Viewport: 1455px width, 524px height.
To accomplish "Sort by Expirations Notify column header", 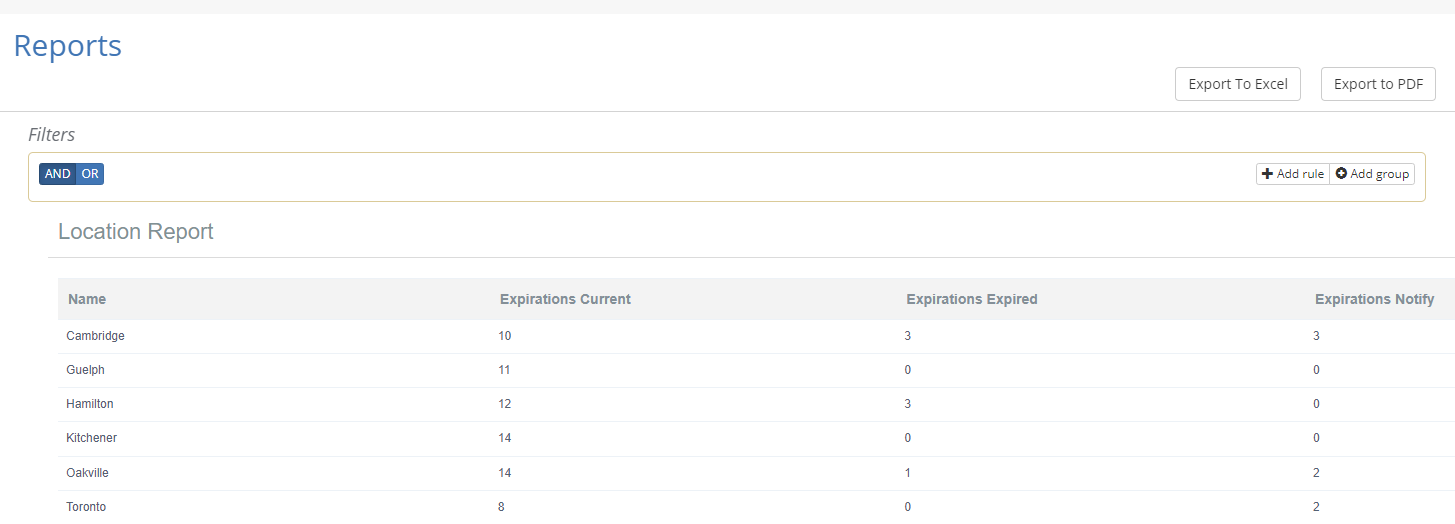I will pos(1374,299).
